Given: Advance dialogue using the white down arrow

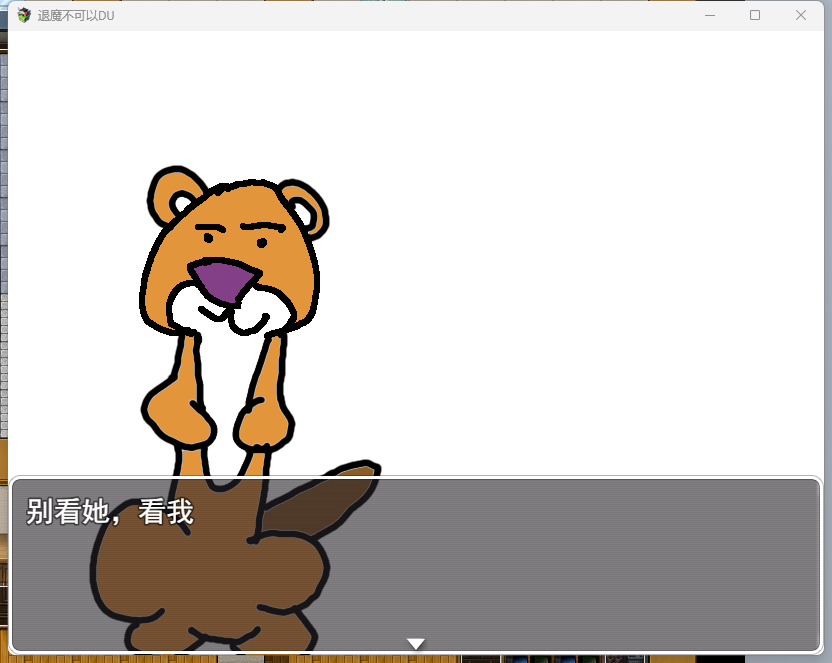Looking at the screenshot, I should [415, 643].
